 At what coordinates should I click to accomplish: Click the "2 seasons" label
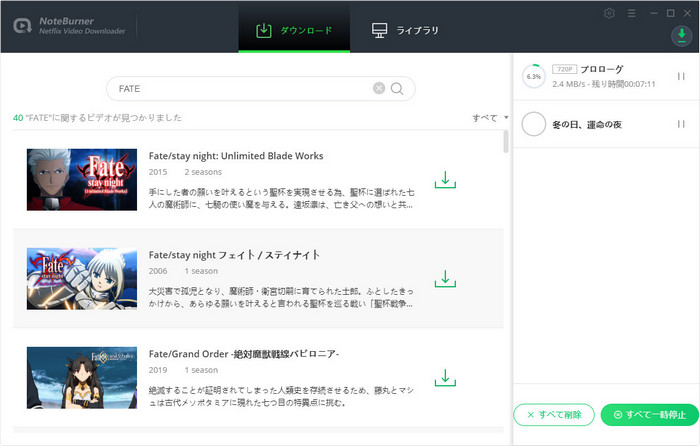point(203,172)
